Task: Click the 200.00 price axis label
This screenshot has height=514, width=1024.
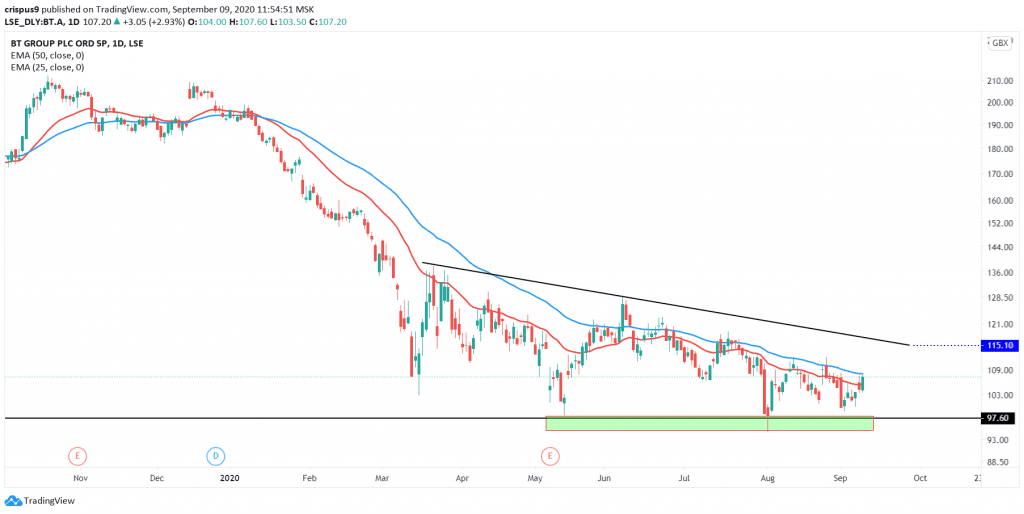Action: tap(1000, 103)
